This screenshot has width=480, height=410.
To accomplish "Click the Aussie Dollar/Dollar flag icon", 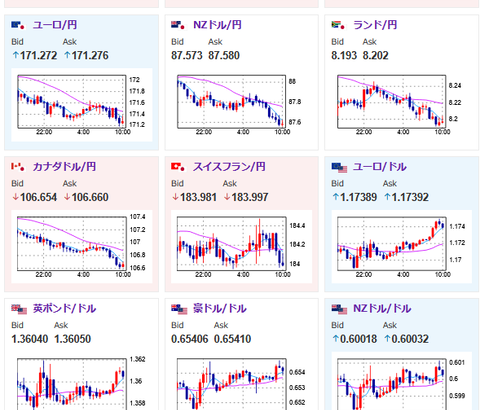I will pyautogui.click(x=179, y=309).
